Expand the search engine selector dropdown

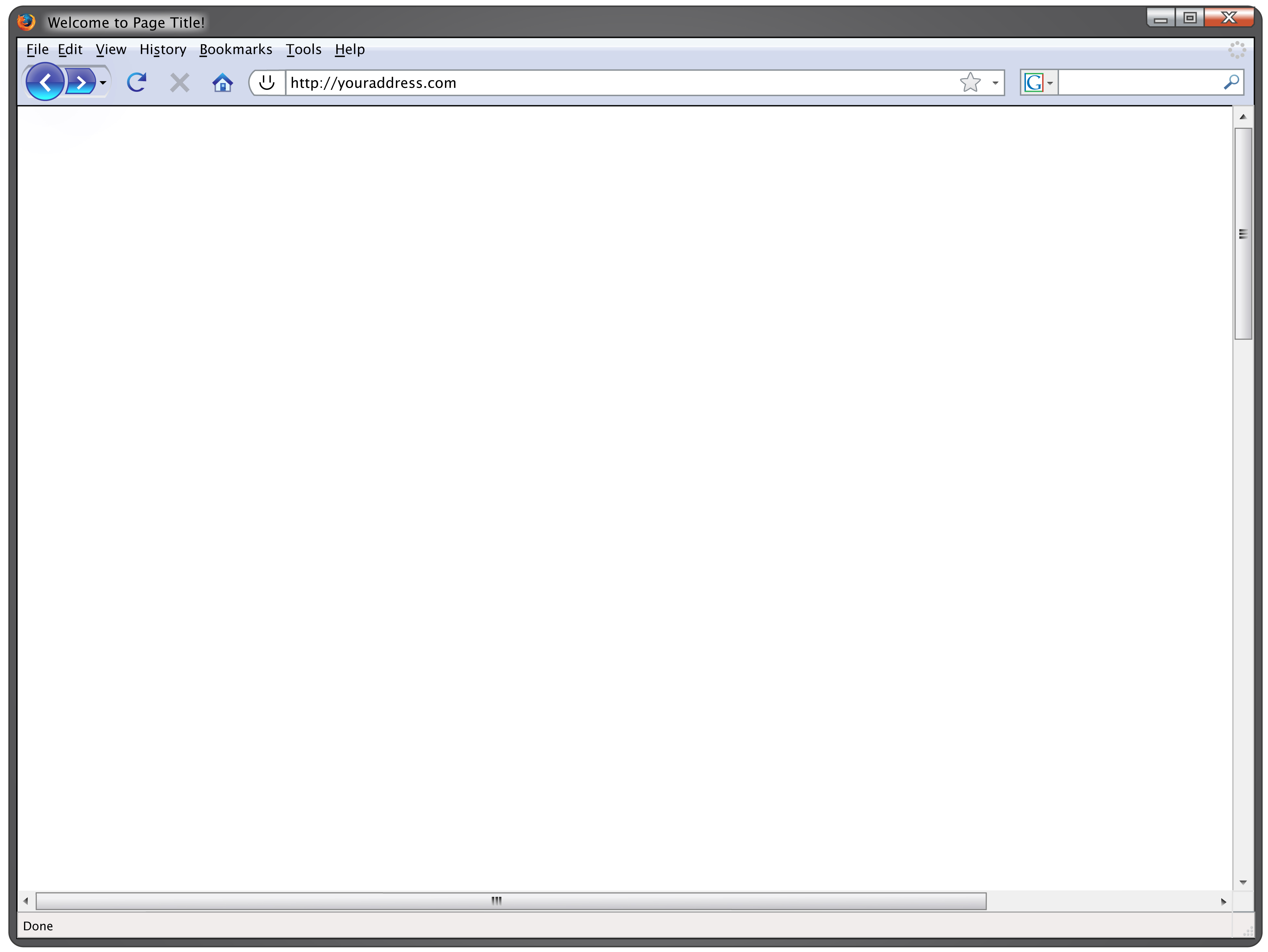click(x=1050, y=82)
